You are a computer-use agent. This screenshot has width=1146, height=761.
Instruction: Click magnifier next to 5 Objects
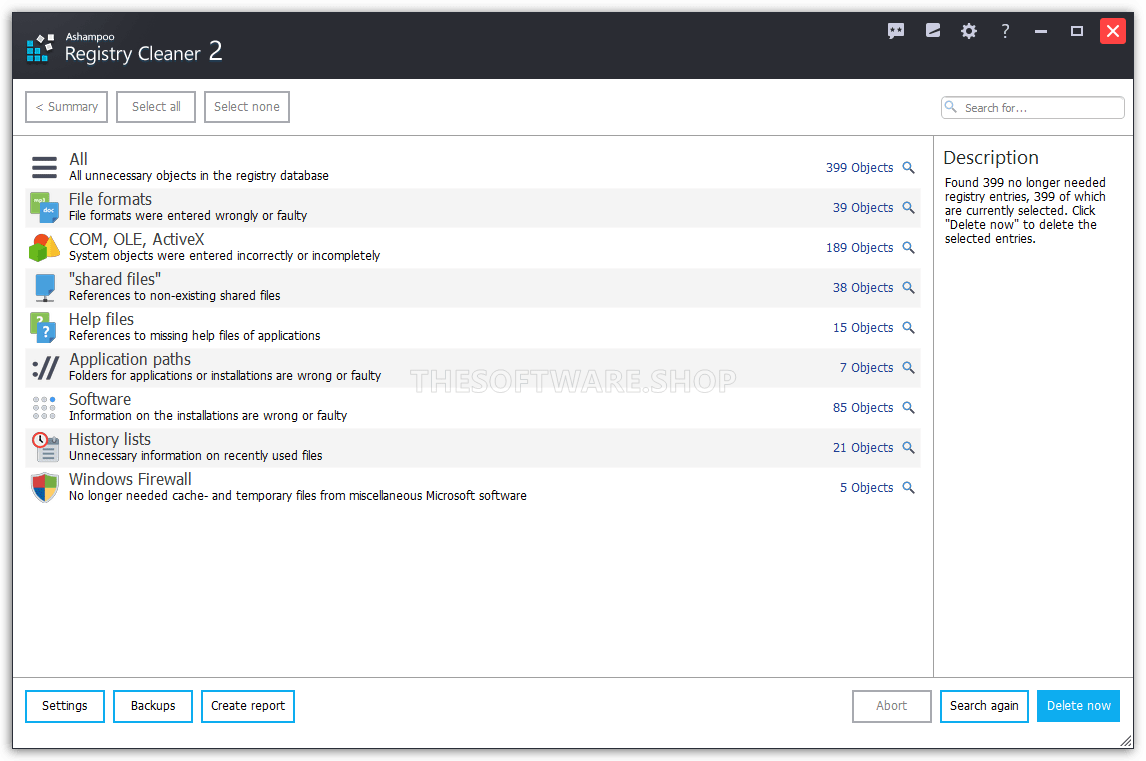pos(908,488)
